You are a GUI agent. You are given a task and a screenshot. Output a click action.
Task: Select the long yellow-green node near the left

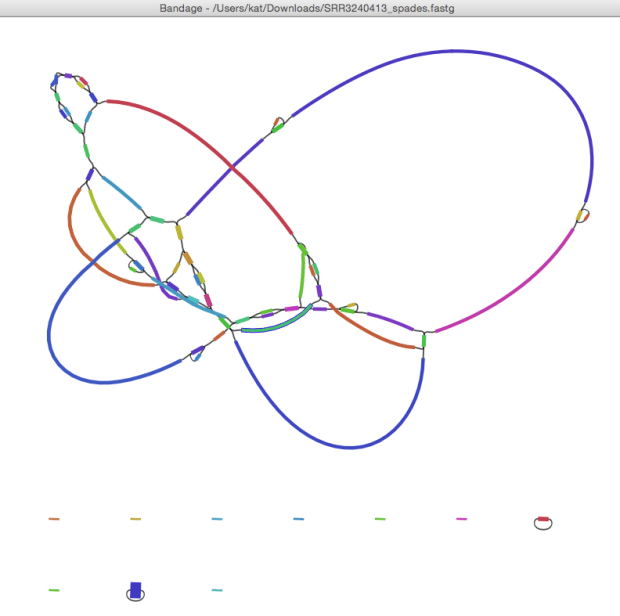click(x=105, y=221)
